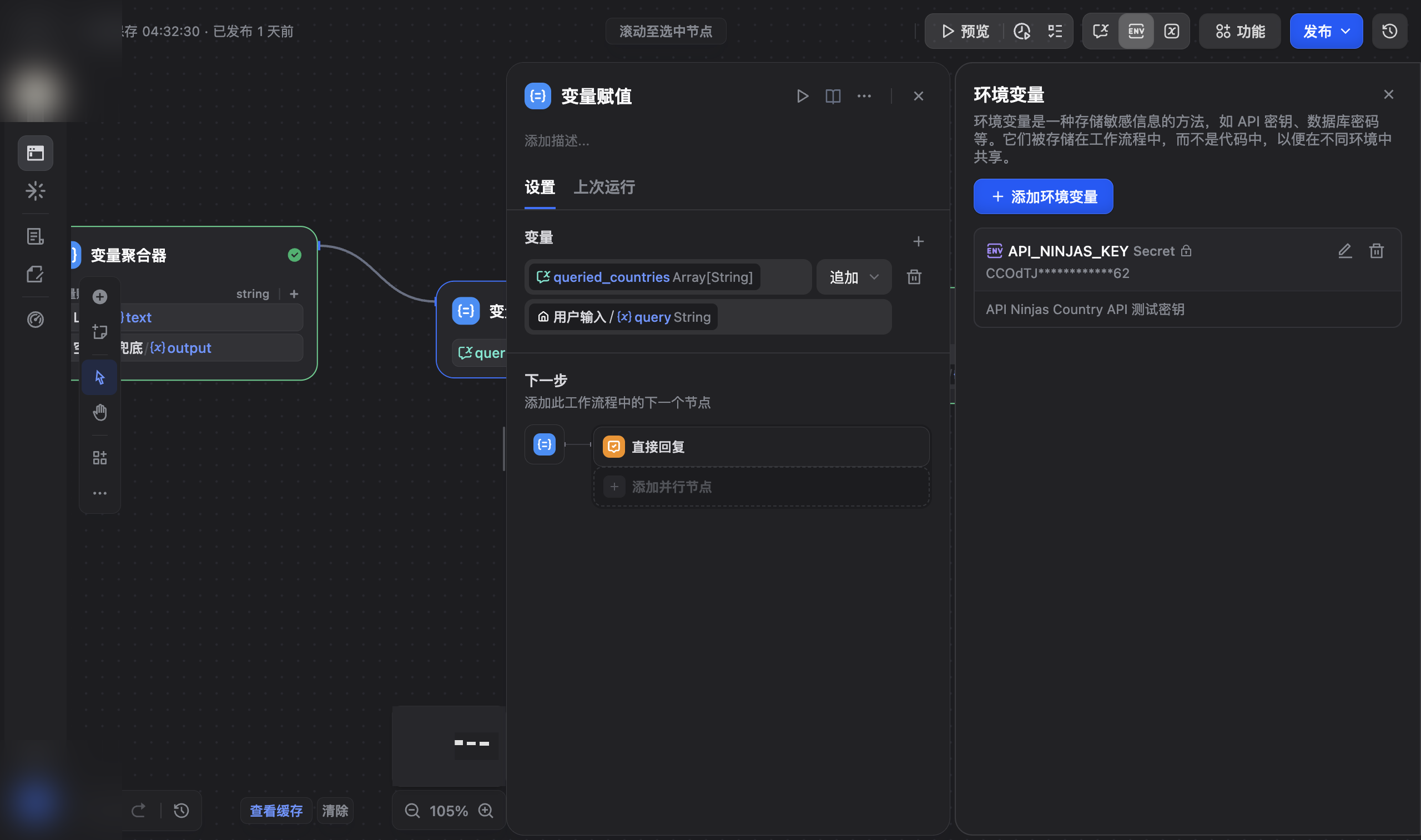Screen dimensions: 1421x840
Task: Add a new variable with the plus icon
Action: [918, 242]
